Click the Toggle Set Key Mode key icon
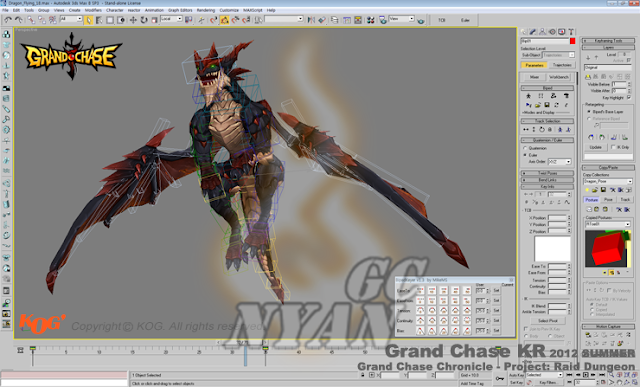640x387 pixels. pos(499,378)
